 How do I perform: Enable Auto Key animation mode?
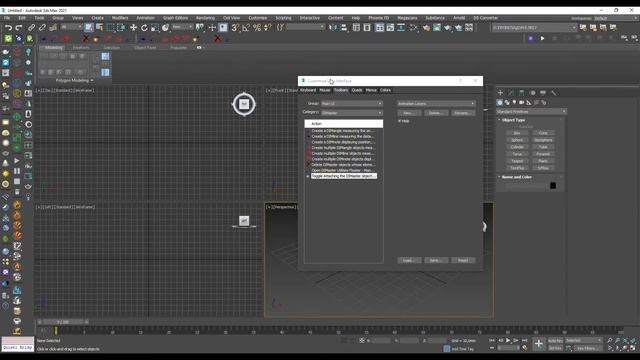(x=555, y=340)
